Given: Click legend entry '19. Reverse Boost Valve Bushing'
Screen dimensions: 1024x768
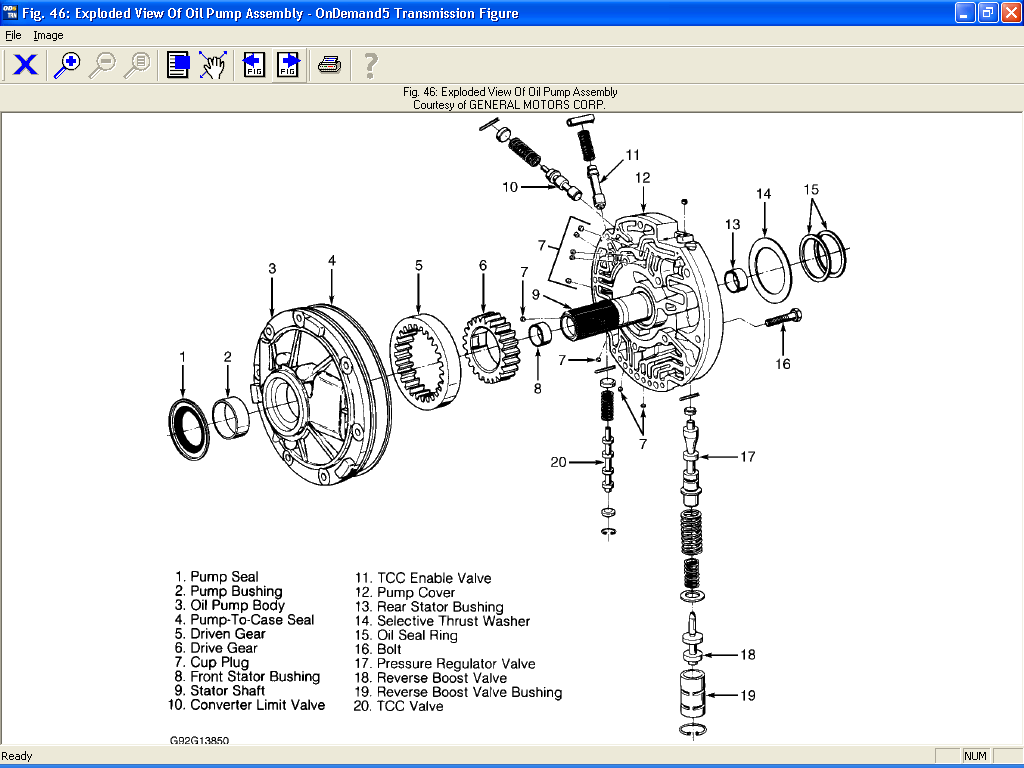Looking at the screenshot, I should coord(458,692).
